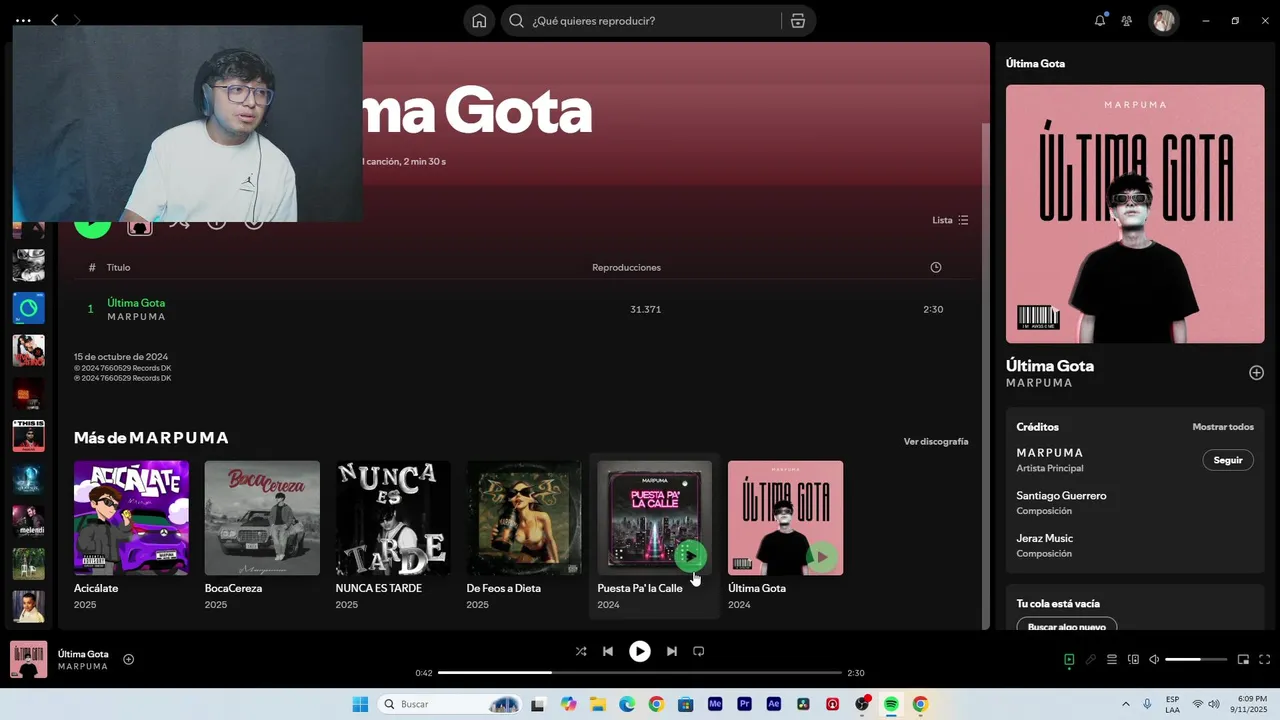Click play count 31.371
Image resolution: width=1280 pixels, height=720 pixels.
pyautogui.click(x=645, y=310)
